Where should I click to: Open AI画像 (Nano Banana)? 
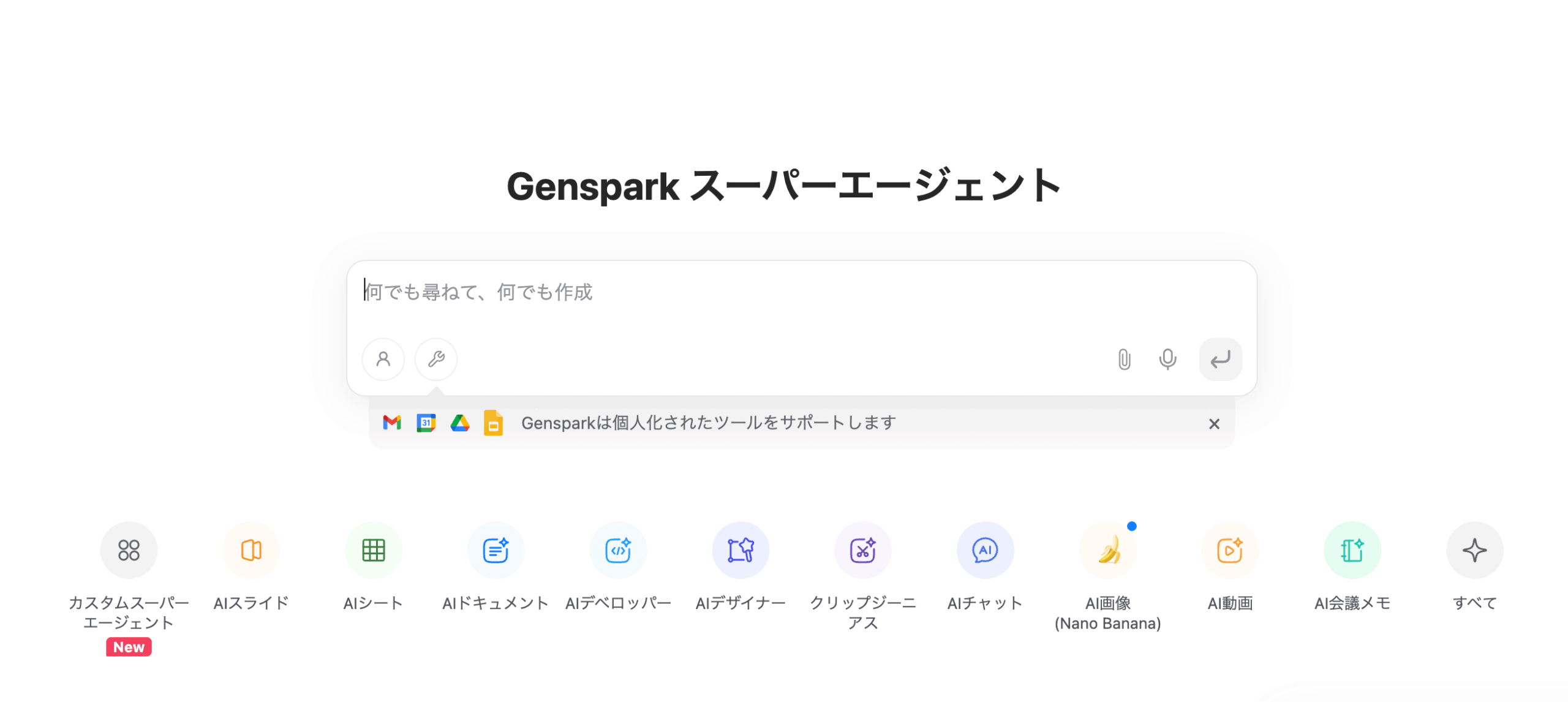tap(1109, 550)
